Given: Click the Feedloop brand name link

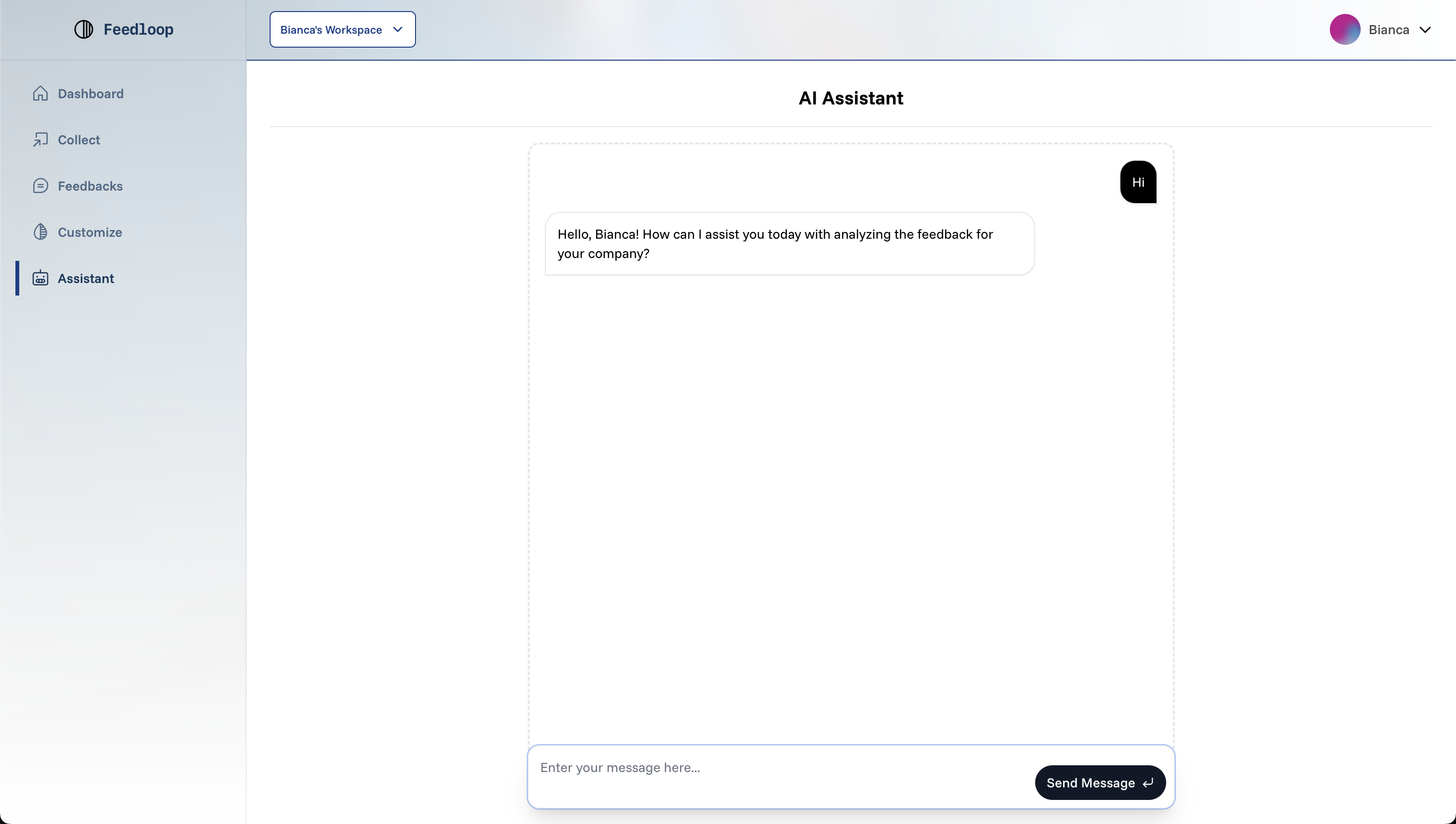Looking at the screenshot, I should click(x=138, y=29).
